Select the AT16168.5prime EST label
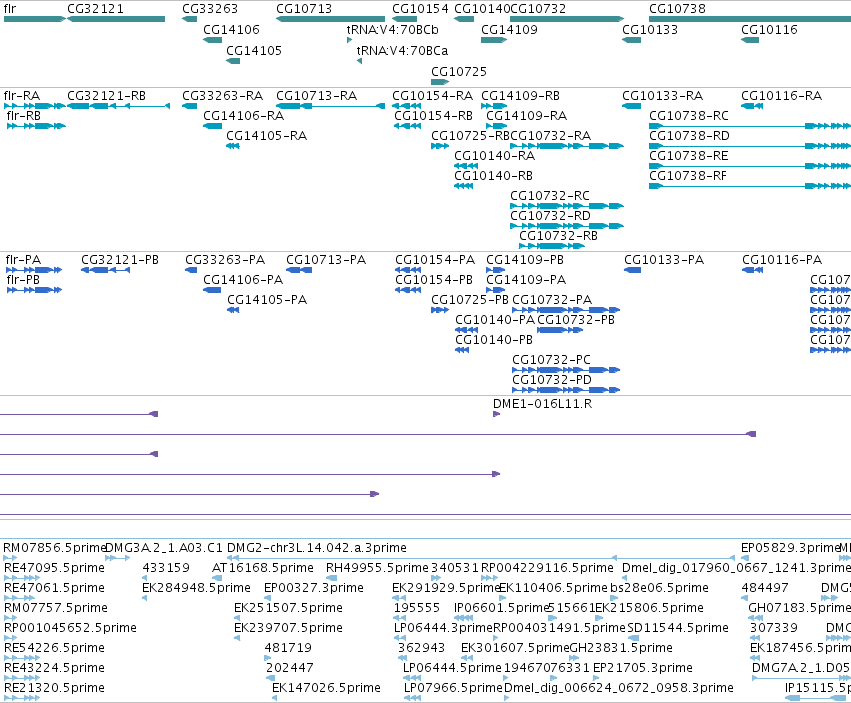The image size is (851, 703). (263, 568)
